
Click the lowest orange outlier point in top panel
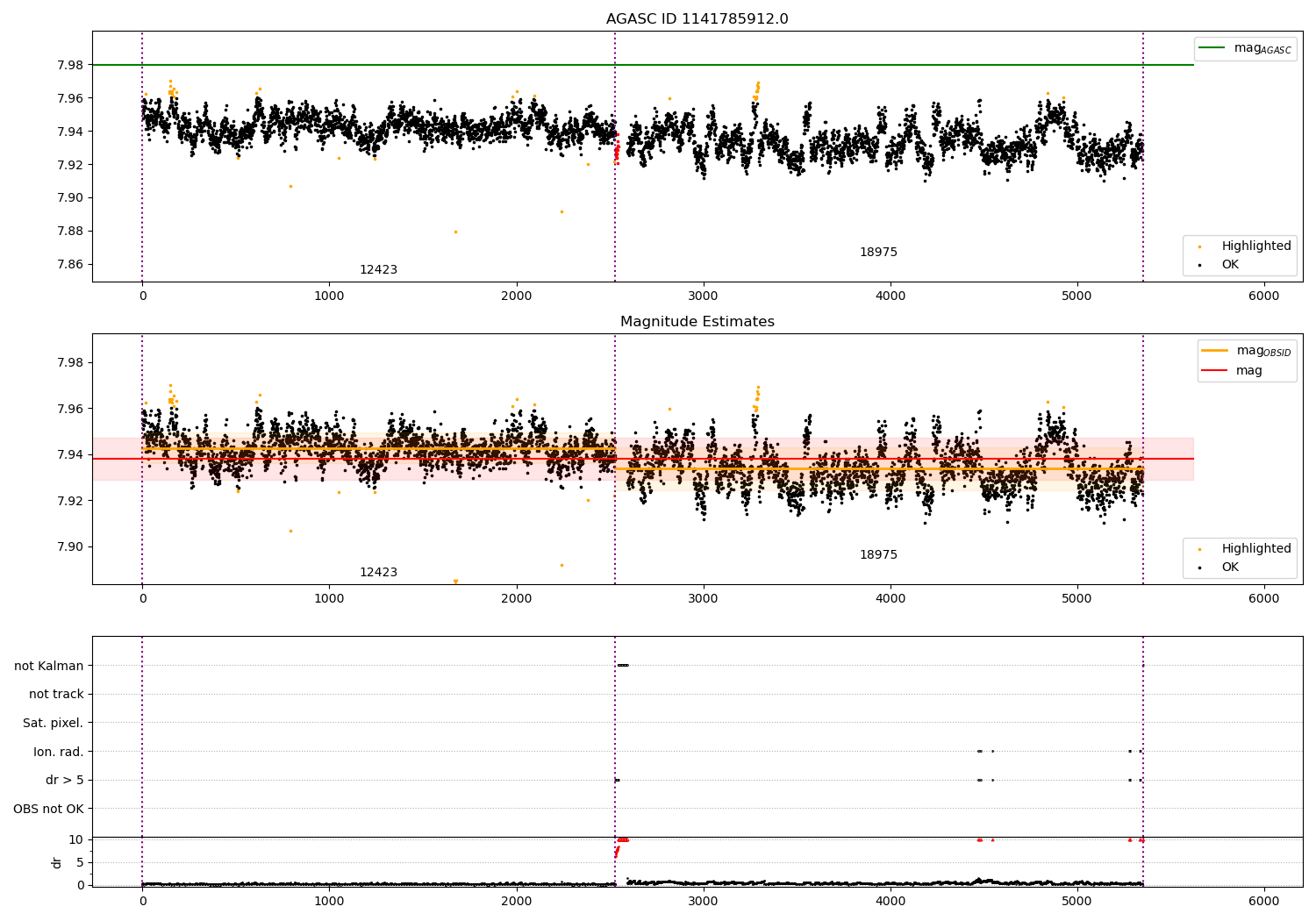click(455, 232)
